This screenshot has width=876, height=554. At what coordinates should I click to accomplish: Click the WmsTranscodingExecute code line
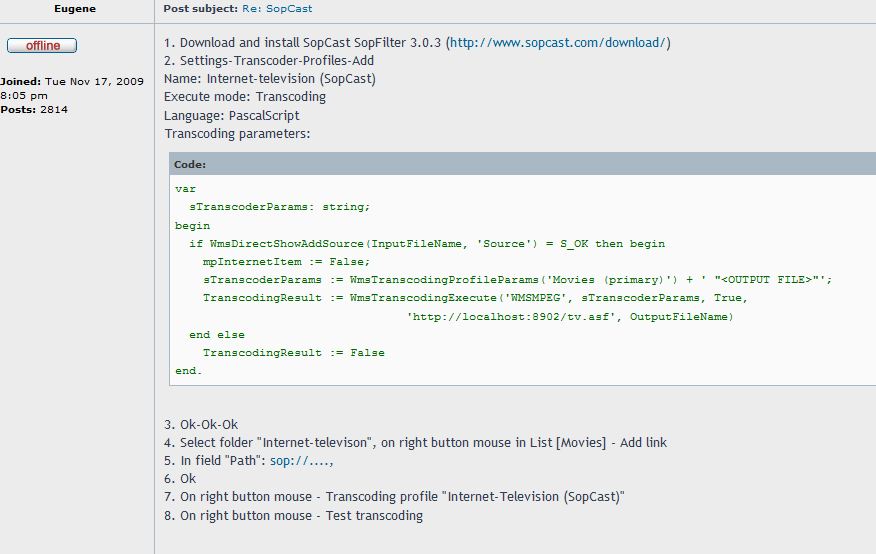point(475,298)
